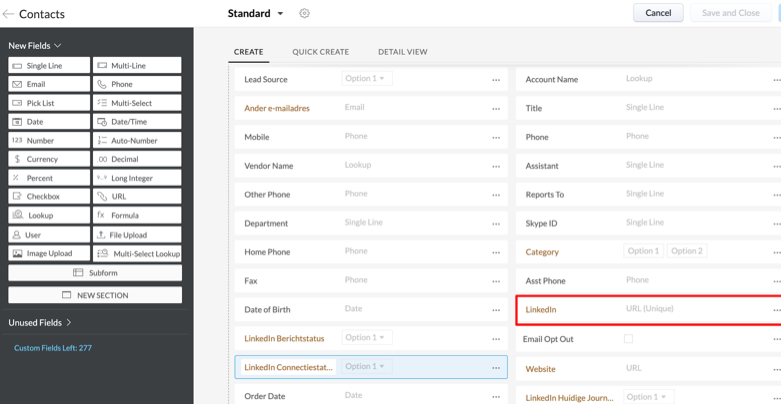781x404 pixels.
Task: Click Custom Fields Left: 277 link
Action: (53, 348)
